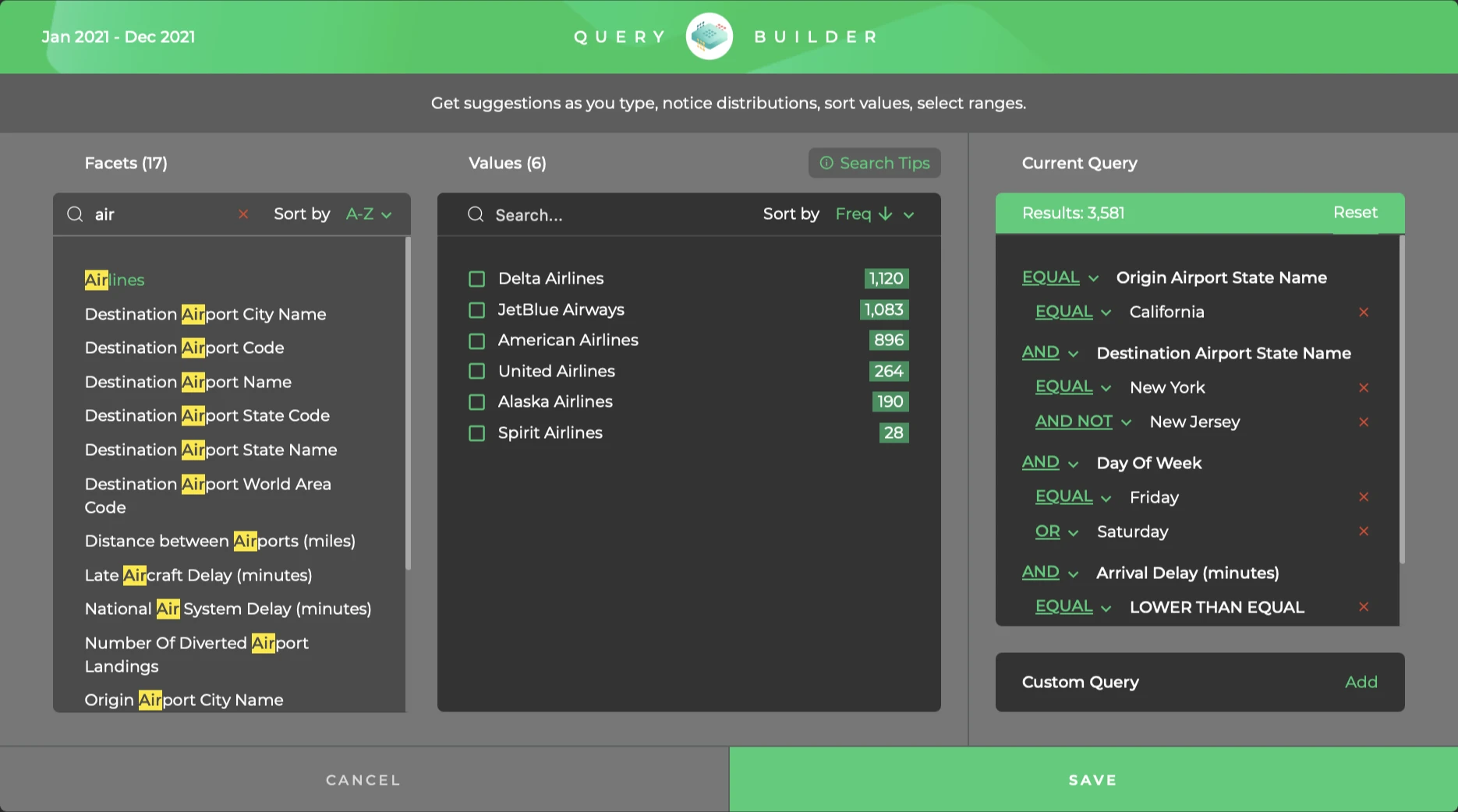Delete the Saturday condition
Viewport: 1458px width, 812px height.
coord(1364,531)
